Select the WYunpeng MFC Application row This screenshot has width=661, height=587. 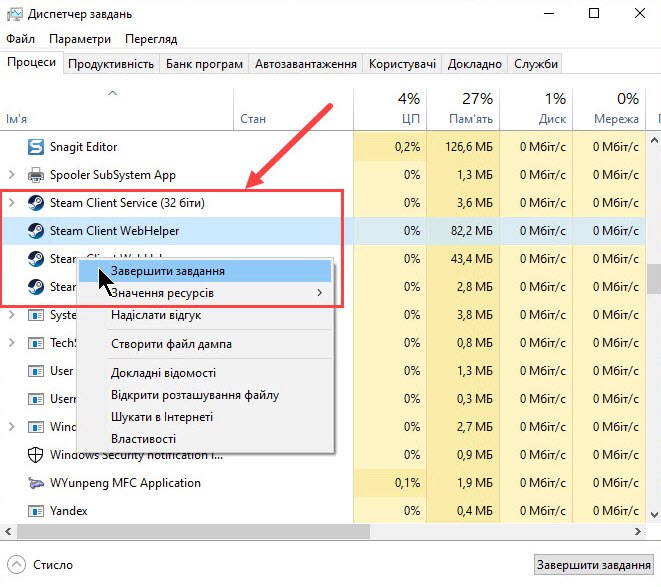pos(322,483)
